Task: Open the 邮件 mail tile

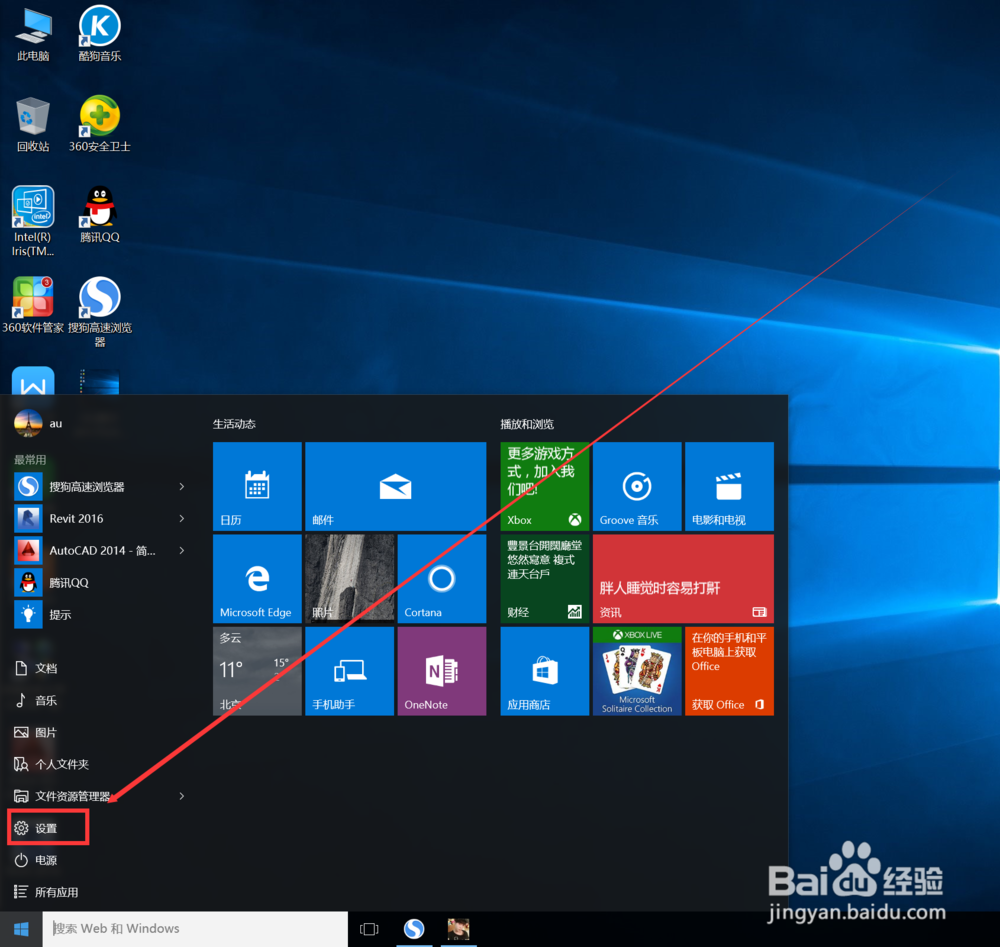Action: pos(395,486)
